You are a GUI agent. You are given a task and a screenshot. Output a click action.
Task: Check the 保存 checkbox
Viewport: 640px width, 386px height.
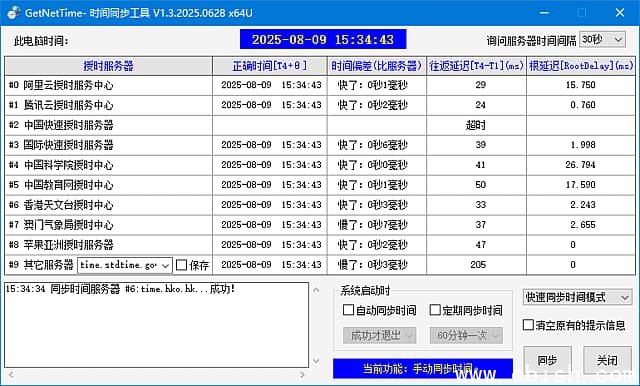pyautogui.click(x=182, y=265)
